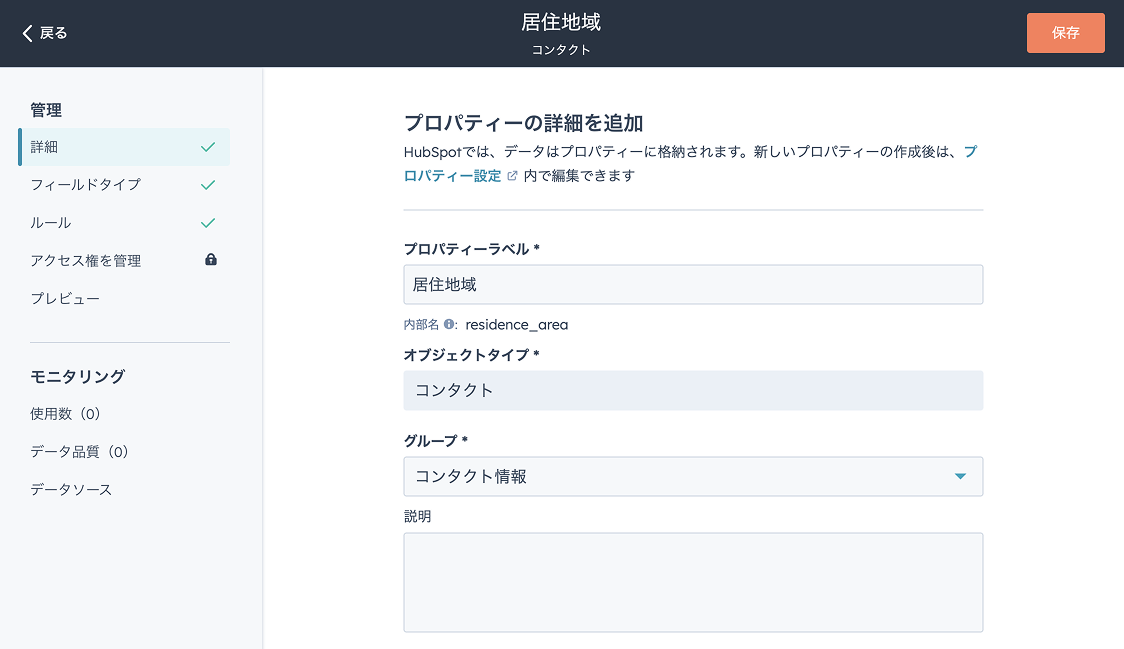Click the checkmark icon beside フィールドタイプ
1124x649 pixels.
click(x=208, y=185)
